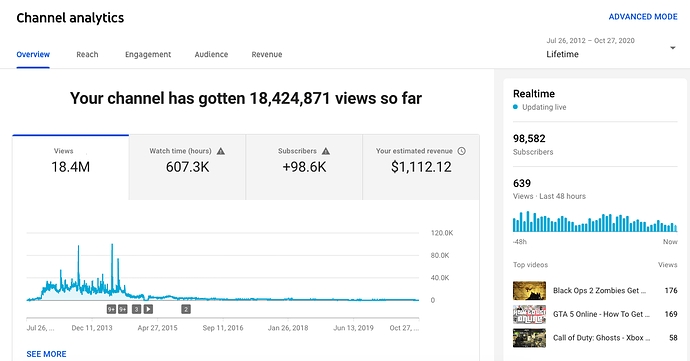690x361 pixels.
Task: Click the 80.0K y-axis label
Action: pos(440,255)
